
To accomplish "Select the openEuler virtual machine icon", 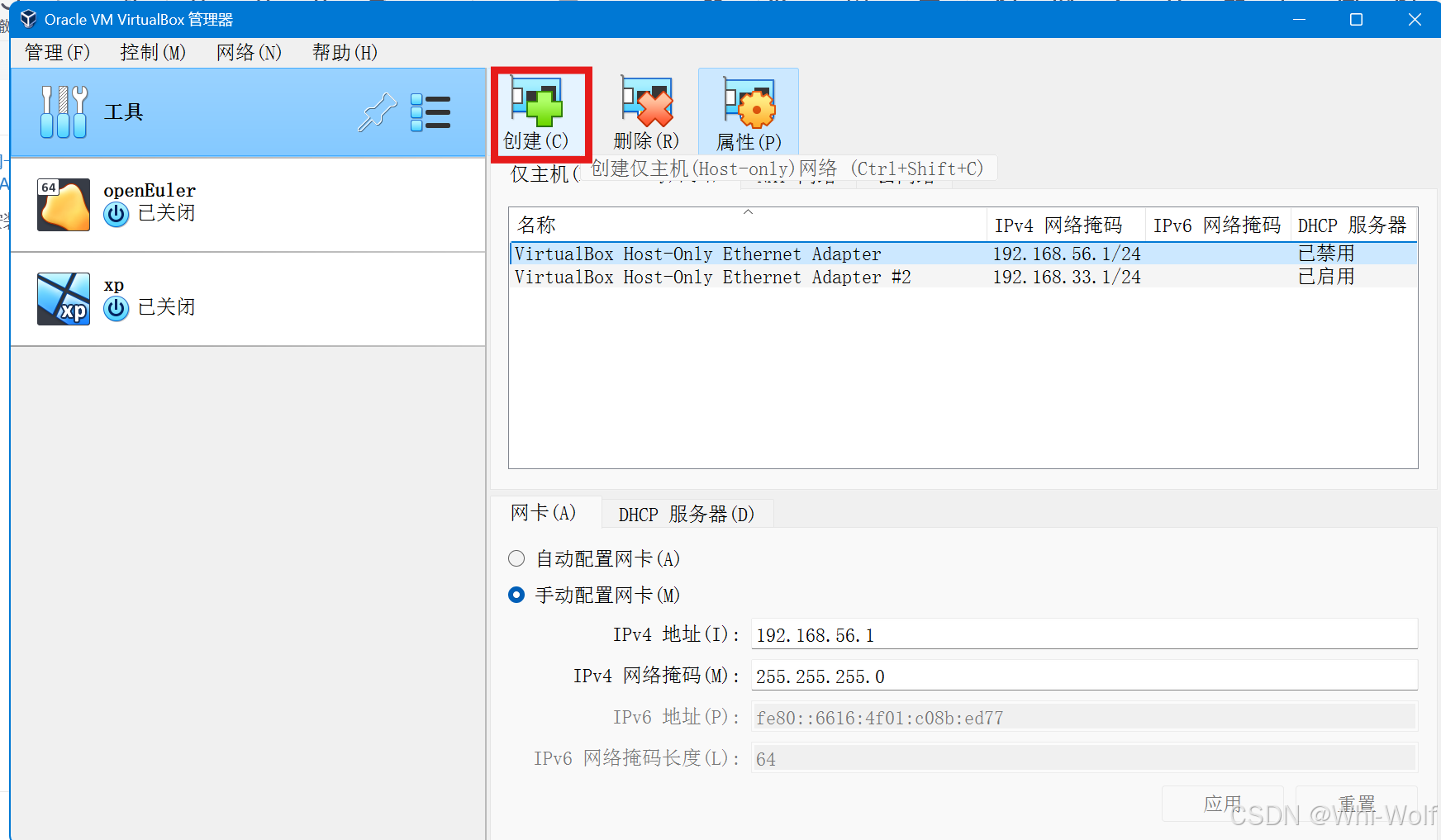I will coord(64,204).
